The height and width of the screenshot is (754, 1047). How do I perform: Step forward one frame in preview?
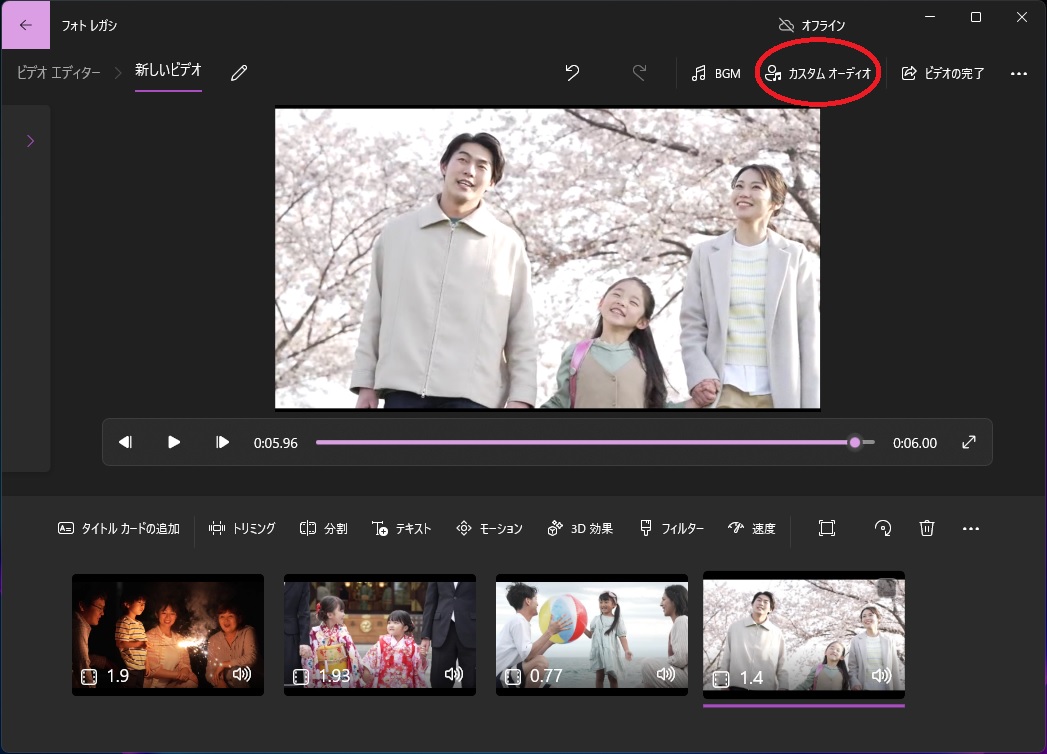tap(223, 442)
